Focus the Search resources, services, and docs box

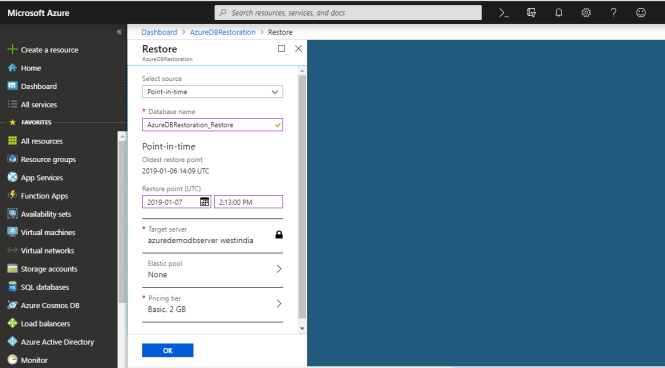(x=348, y=13)
